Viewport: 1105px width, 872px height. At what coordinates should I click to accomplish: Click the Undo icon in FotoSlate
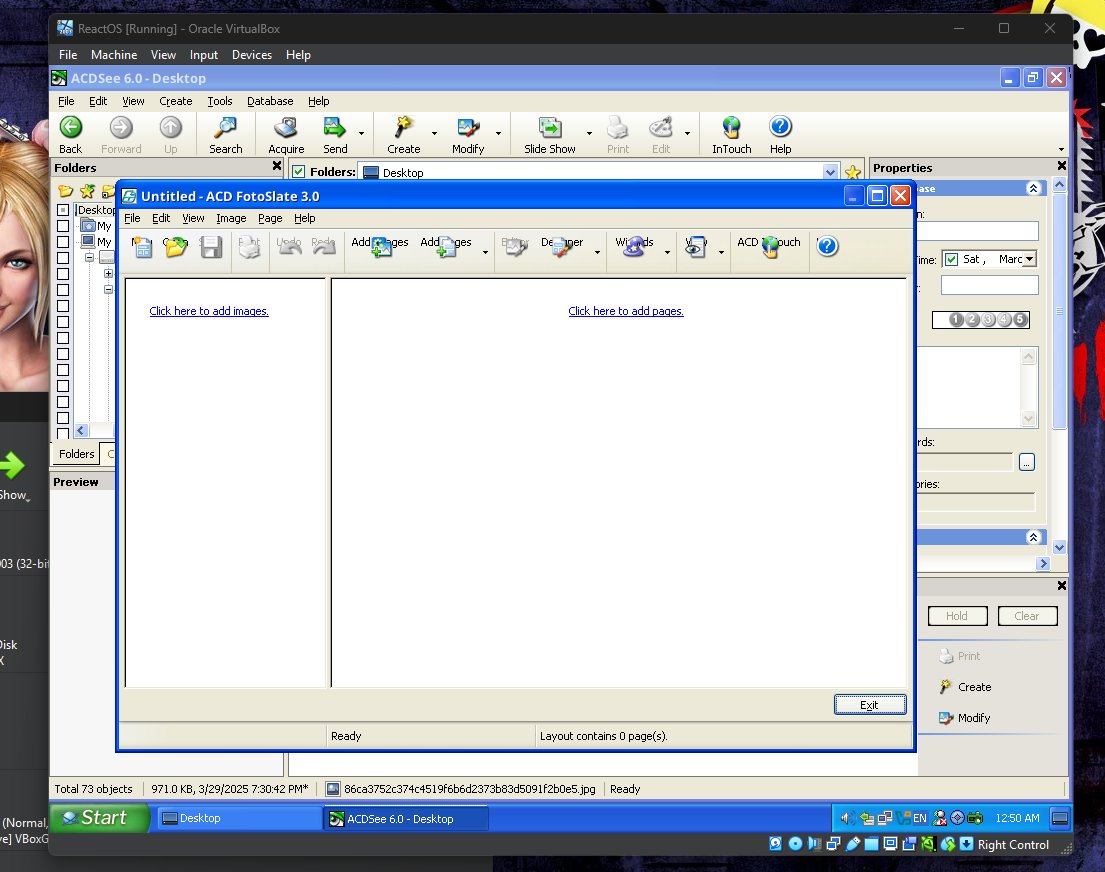pyautogui.click(x=289, y=247)
